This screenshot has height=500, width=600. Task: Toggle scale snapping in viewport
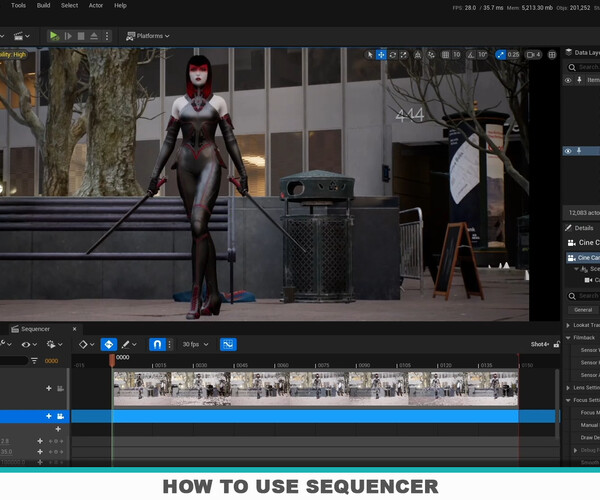click(501, 55)
